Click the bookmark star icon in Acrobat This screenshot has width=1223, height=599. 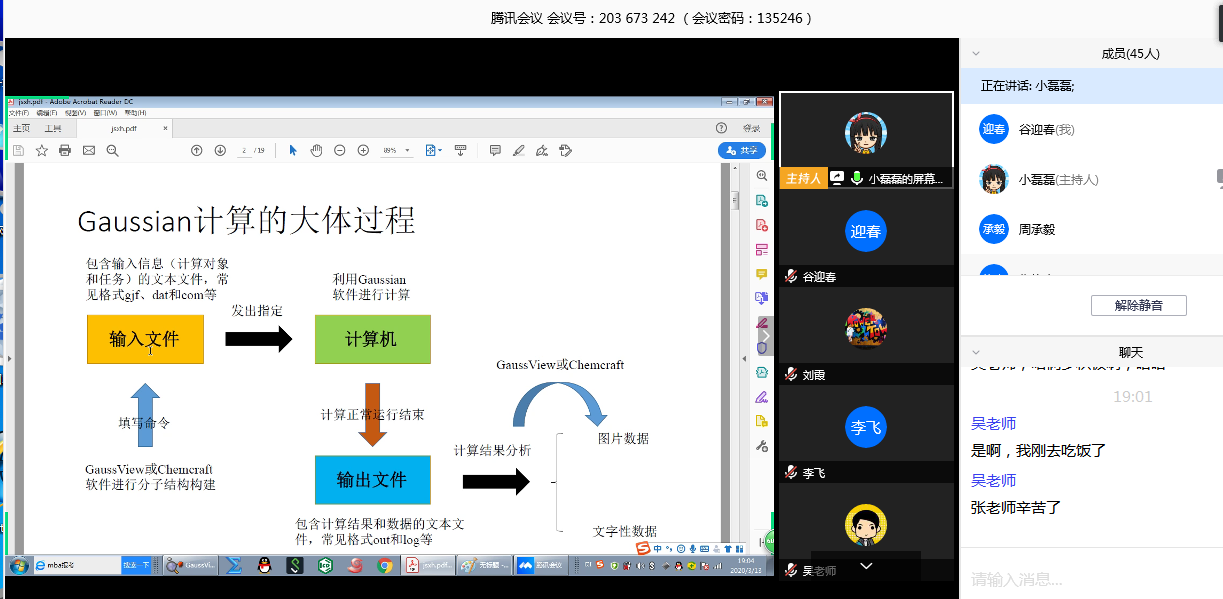pos(42,150)
